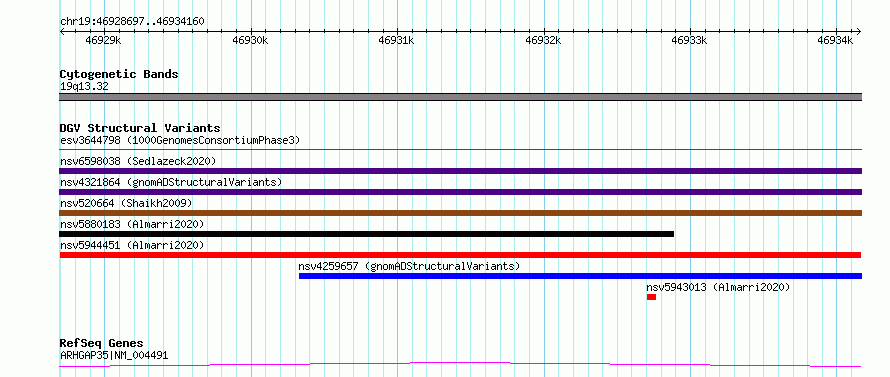
Task: Open the nsv520664 (Shaikh2009) label
Action: pos(126,203)
